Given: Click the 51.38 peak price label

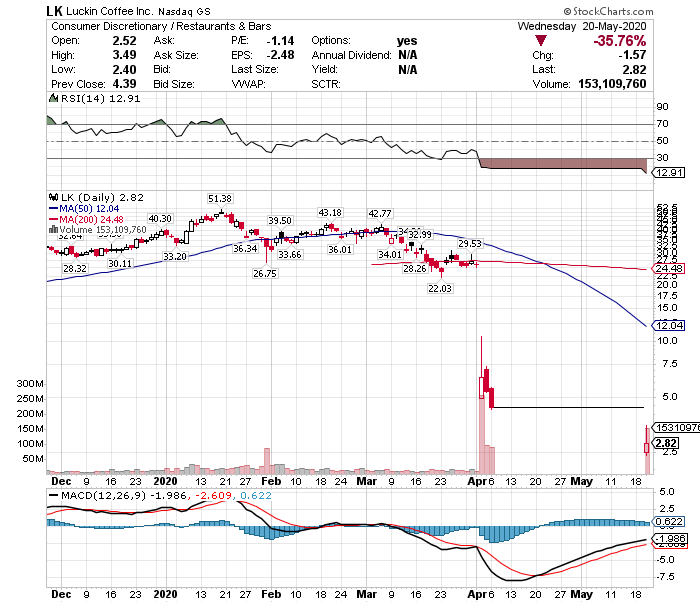Looking at the screenshot, I should [220, 199].
